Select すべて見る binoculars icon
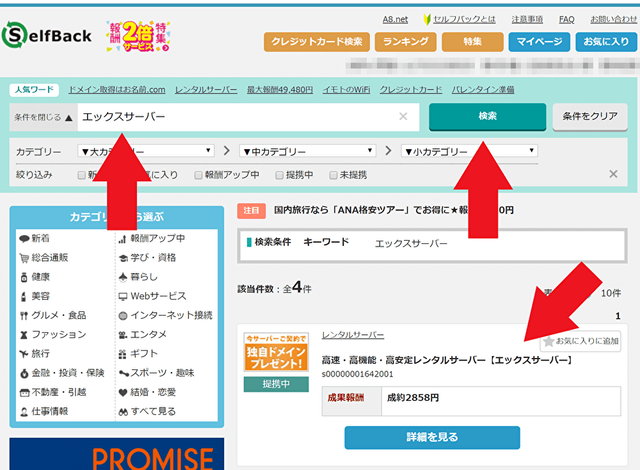 click(x=123, y=412)
